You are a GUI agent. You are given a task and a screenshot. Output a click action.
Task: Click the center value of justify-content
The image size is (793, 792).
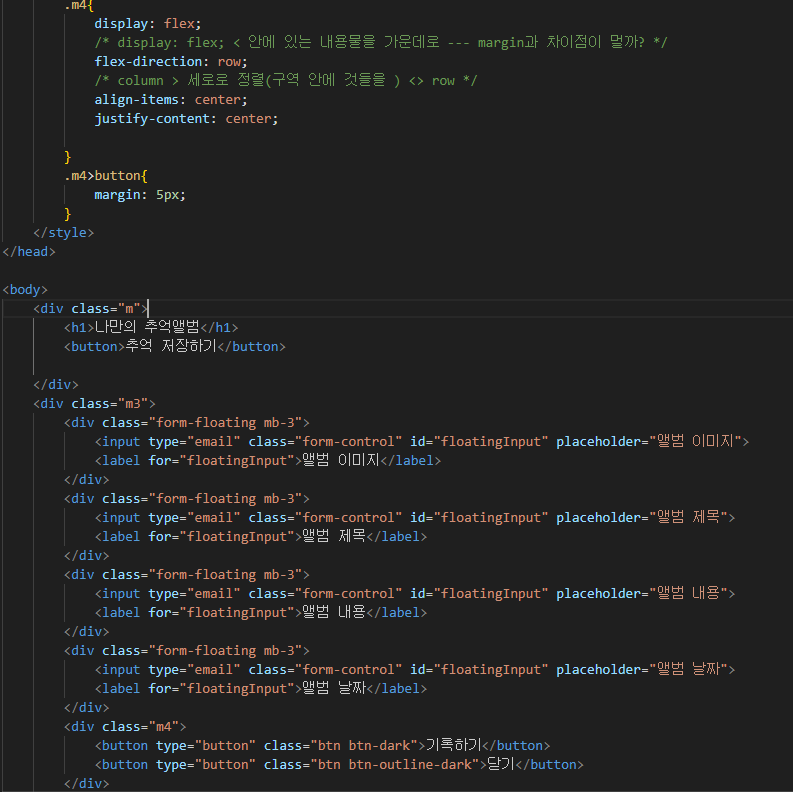248,119
